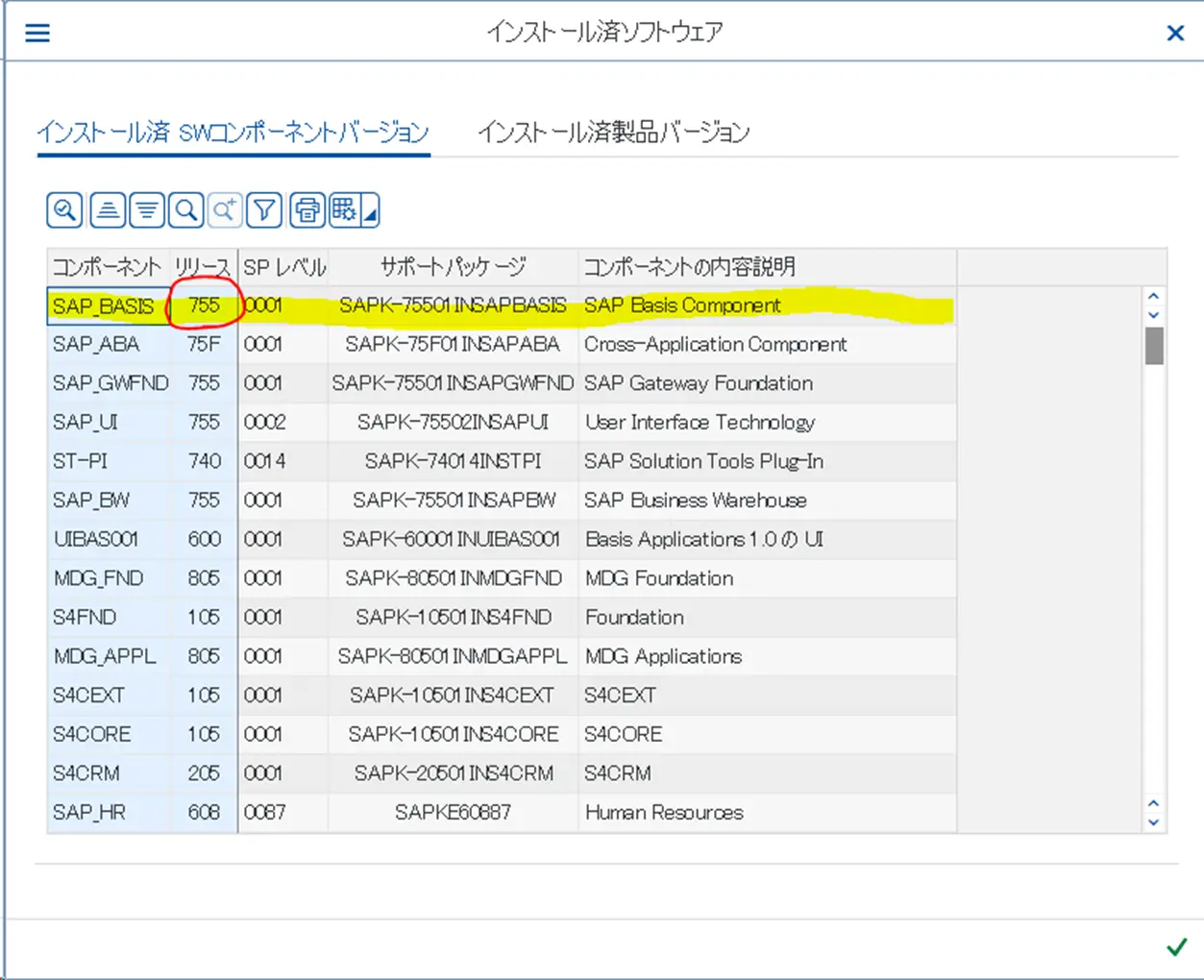The height and width of the screenshot is (980, 1204).
Task: Click release value 75F in the SAP_ABA row
Action: 204,344
